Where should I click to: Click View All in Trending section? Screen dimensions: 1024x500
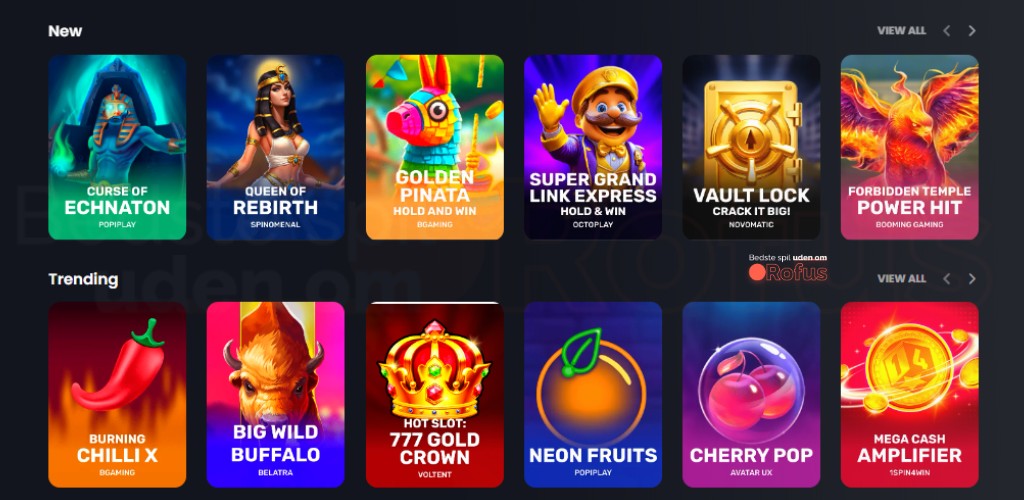[x=901, y=279]
